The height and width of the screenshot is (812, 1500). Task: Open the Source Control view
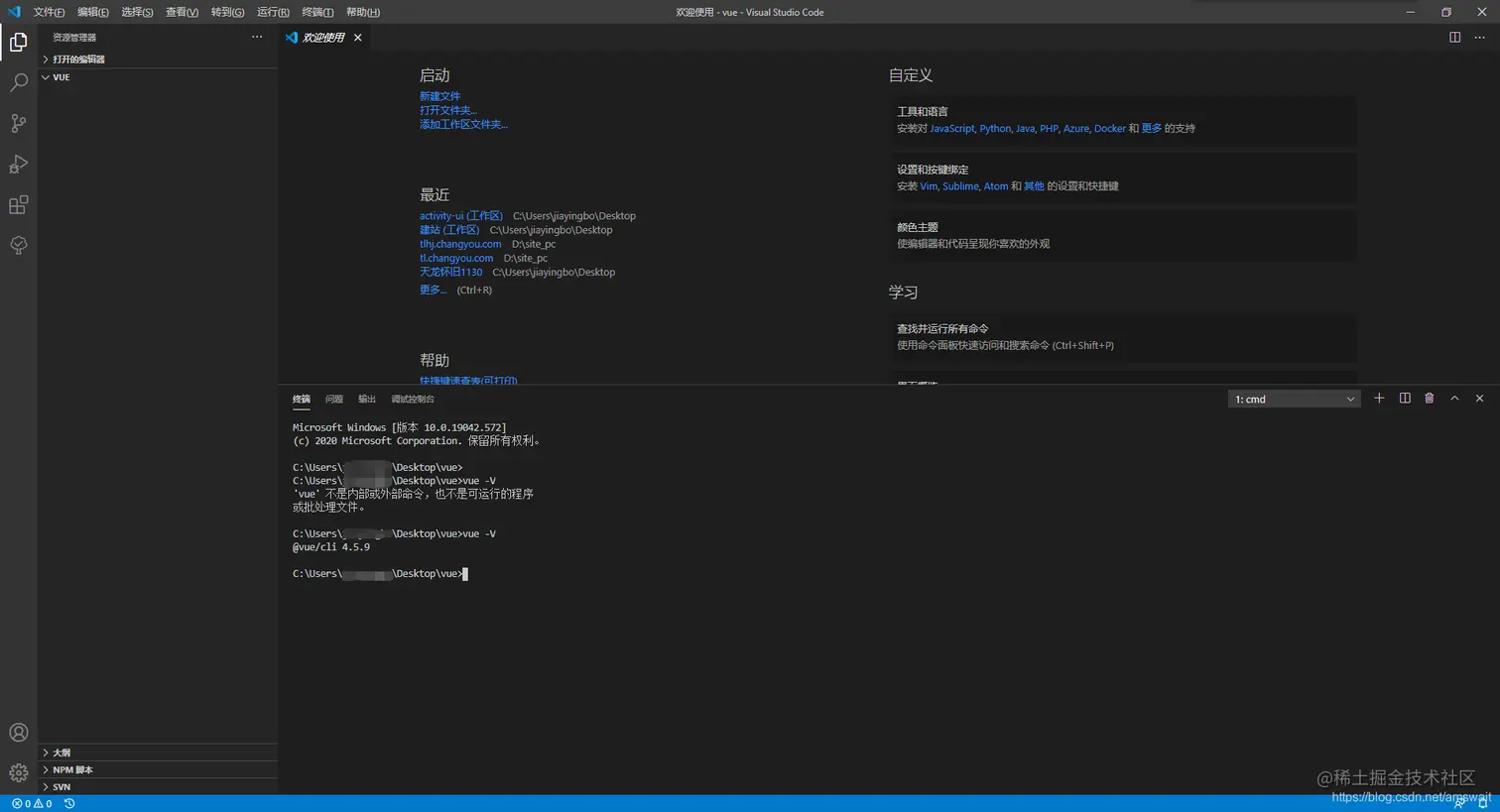(19, 123)
